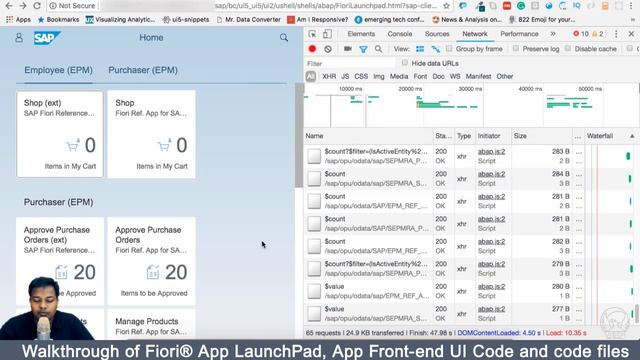Open the Apps shortcut in bookmarks bar
This screenshot has height=360, width=640.
coord(18,19)
